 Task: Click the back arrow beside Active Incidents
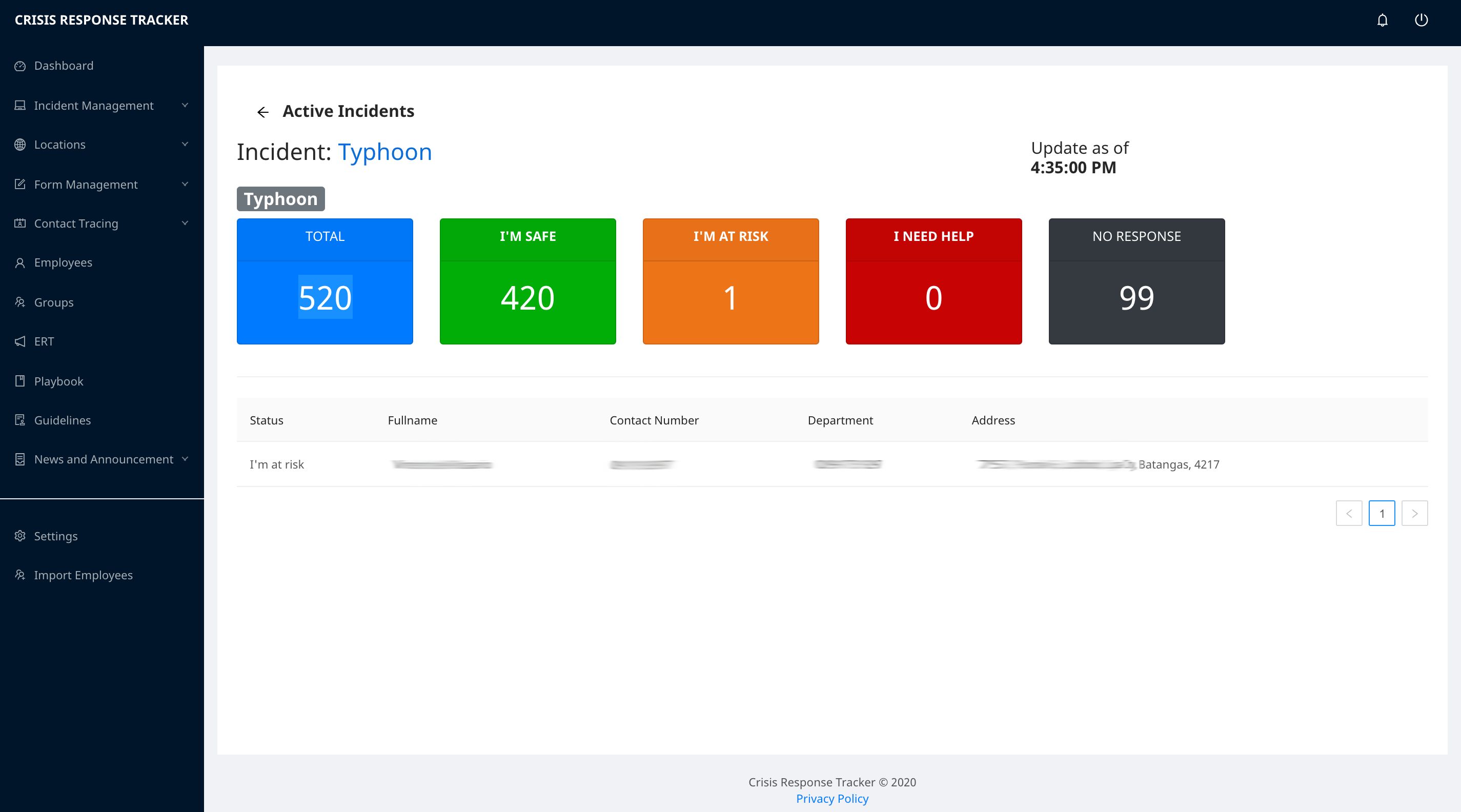[x=262, y=112]
